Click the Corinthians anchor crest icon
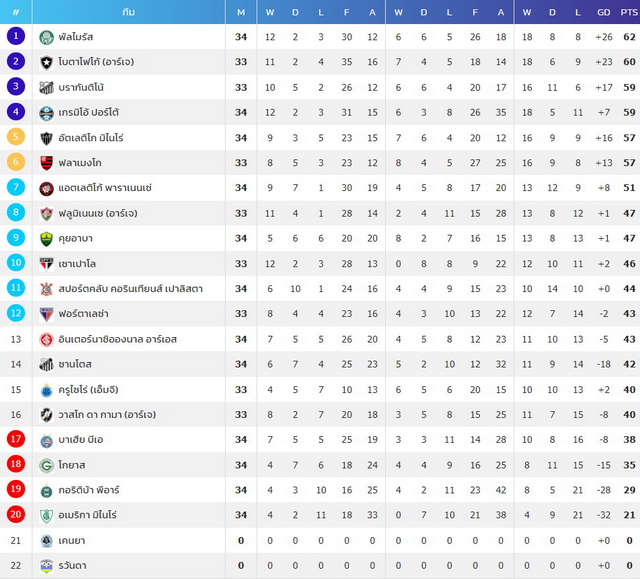Image resolution: width=640 pixels, height=579 pixels. click(47, 289)
